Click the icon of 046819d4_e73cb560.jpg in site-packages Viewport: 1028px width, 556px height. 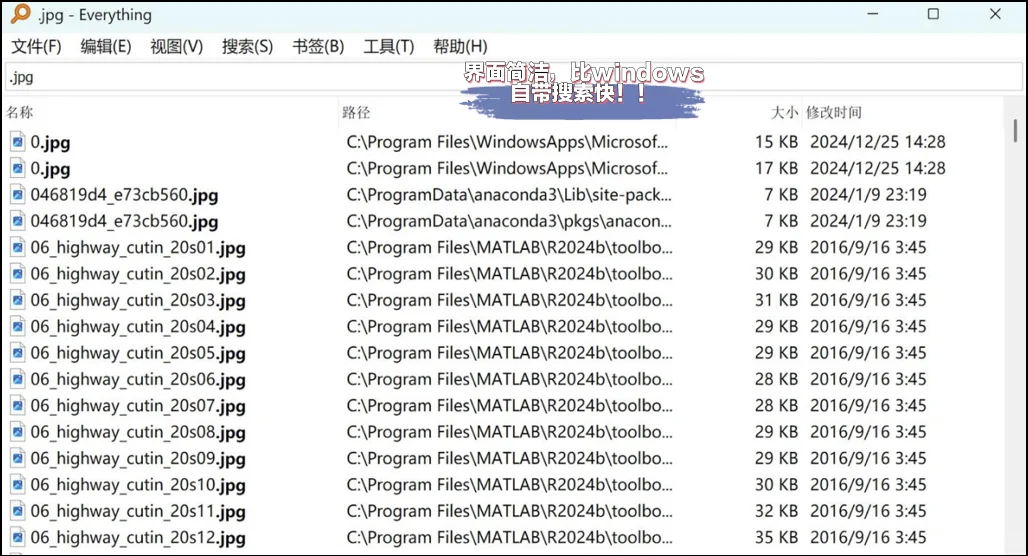pos(18,195)
